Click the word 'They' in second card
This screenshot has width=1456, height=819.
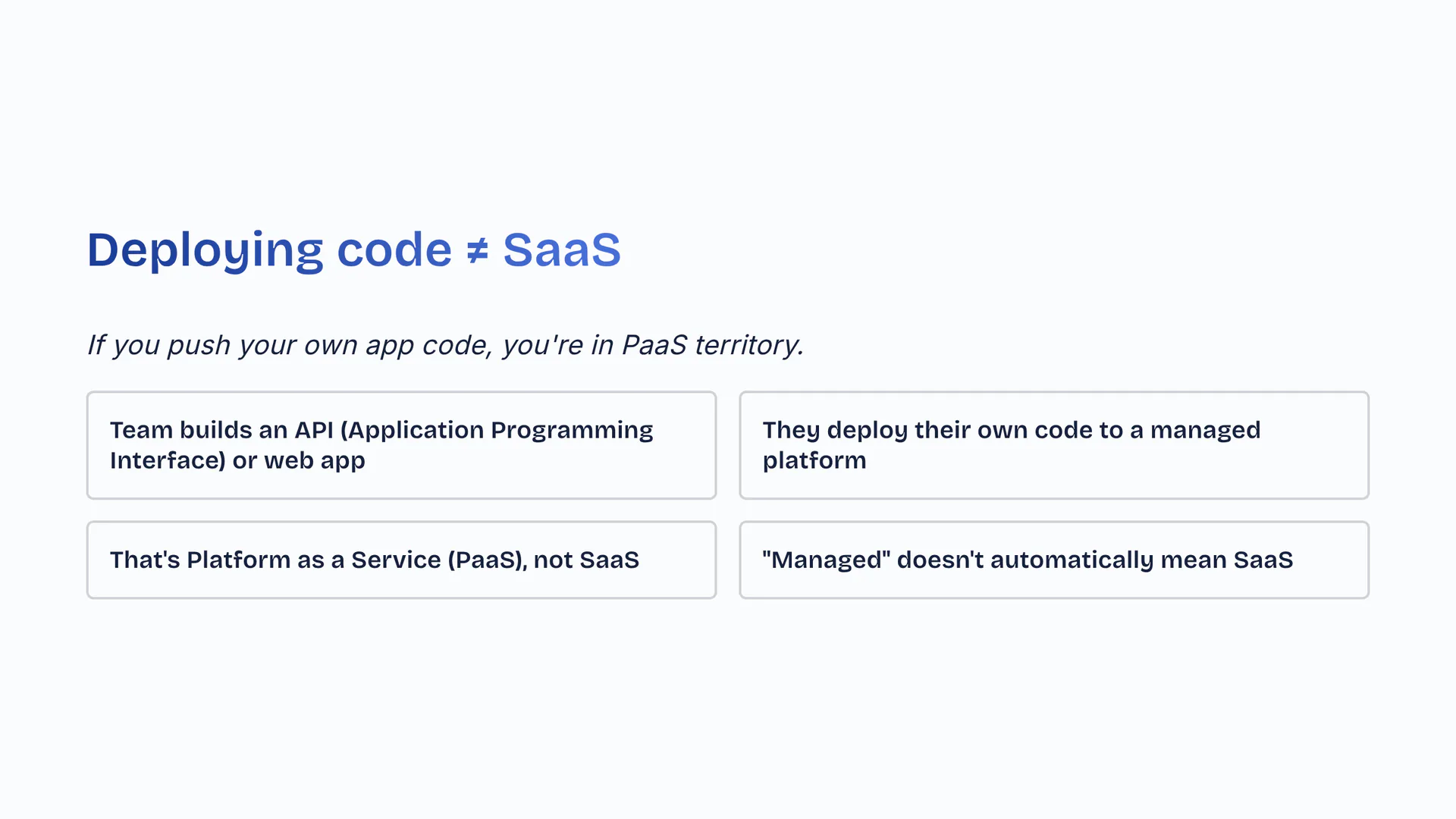pos(791,430)
